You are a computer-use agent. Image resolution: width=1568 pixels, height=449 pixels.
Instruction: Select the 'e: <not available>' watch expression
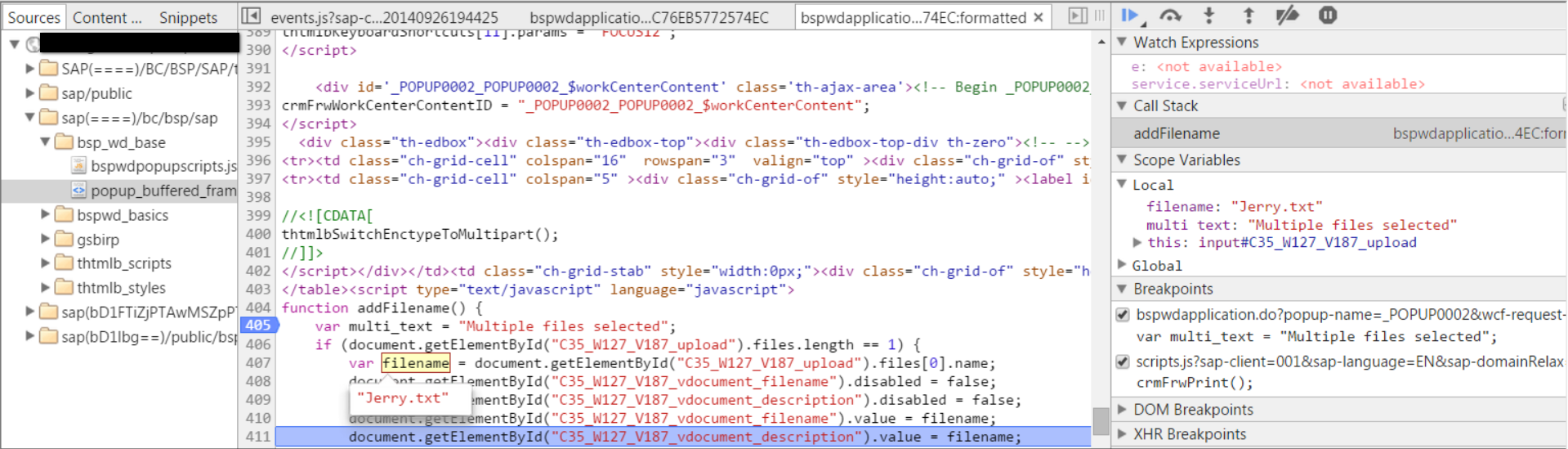point(1206,67)
